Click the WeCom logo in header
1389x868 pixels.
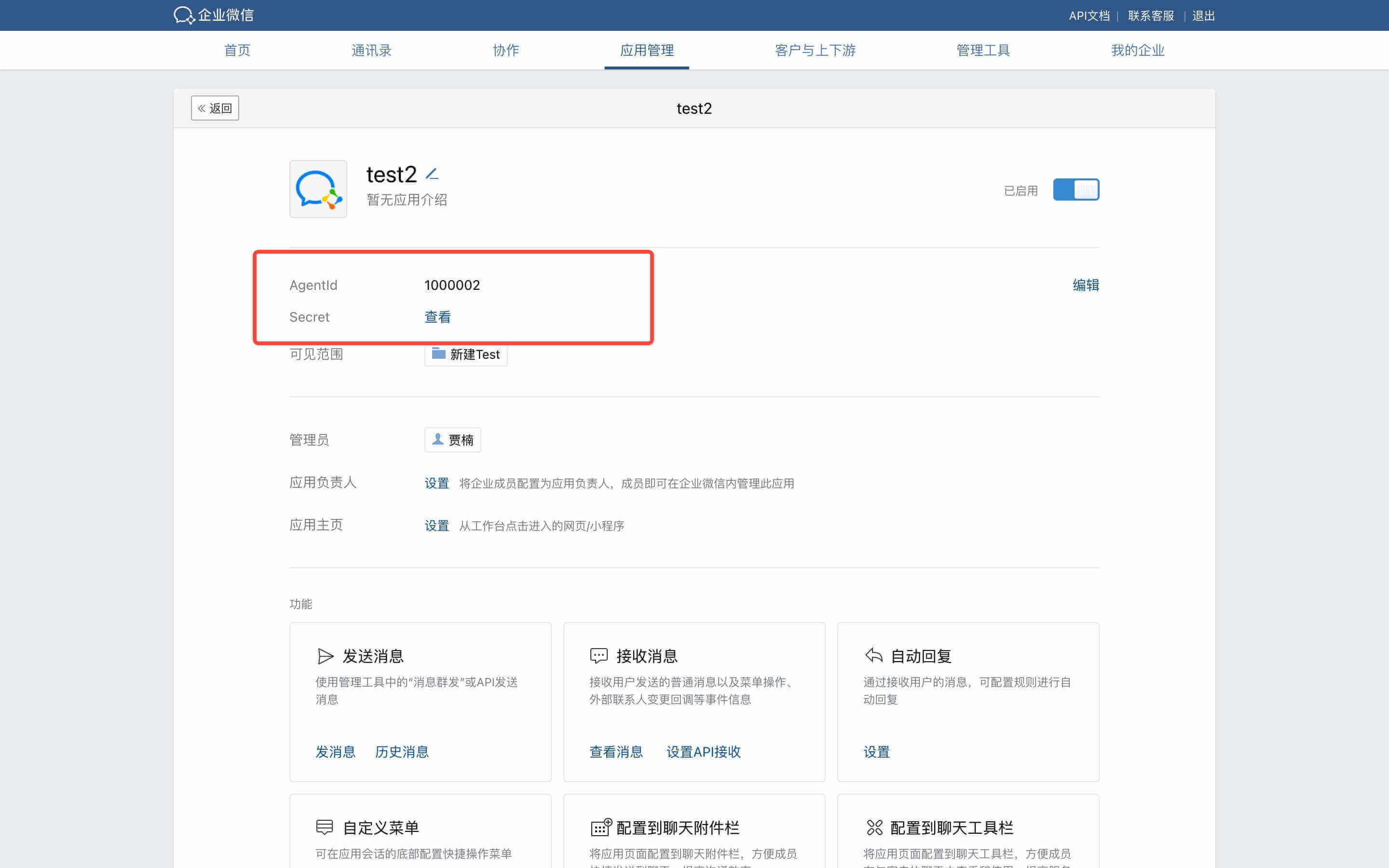click(x=214, y=15)
